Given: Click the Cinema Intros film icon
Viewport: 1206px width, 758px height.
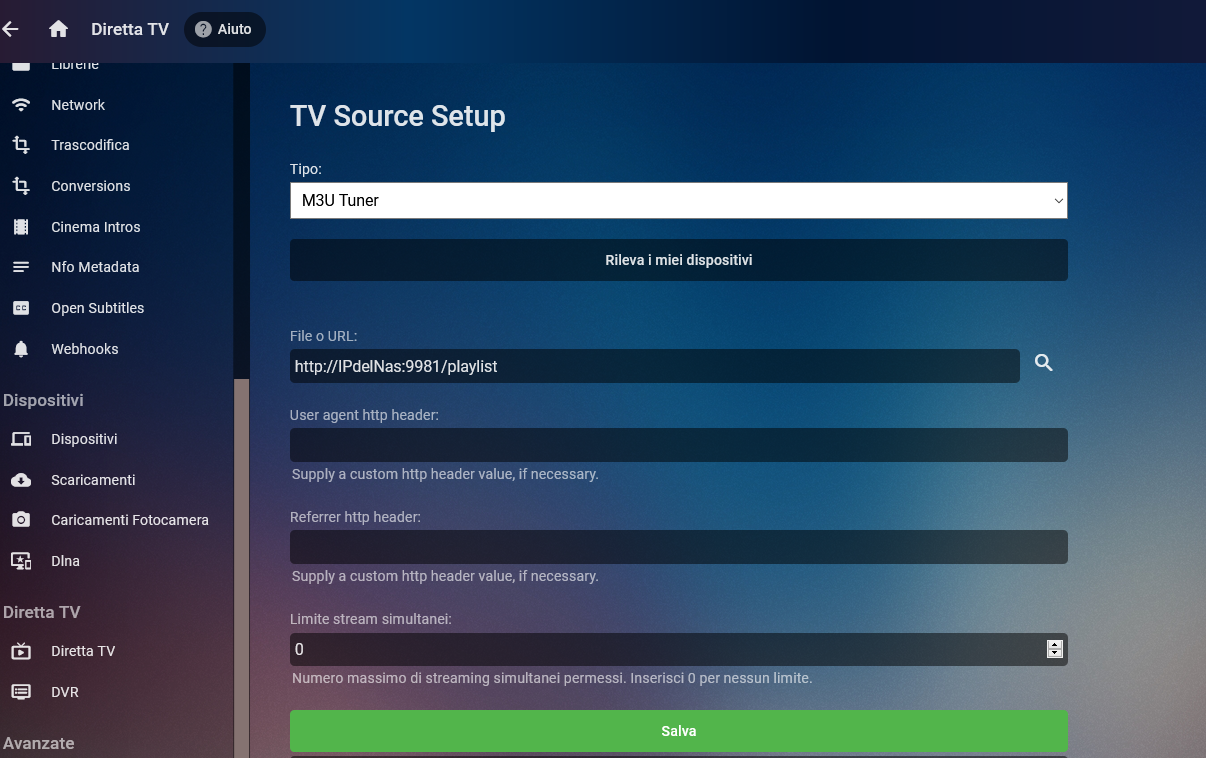Looking at the screenshot, I should pos(21,227).
